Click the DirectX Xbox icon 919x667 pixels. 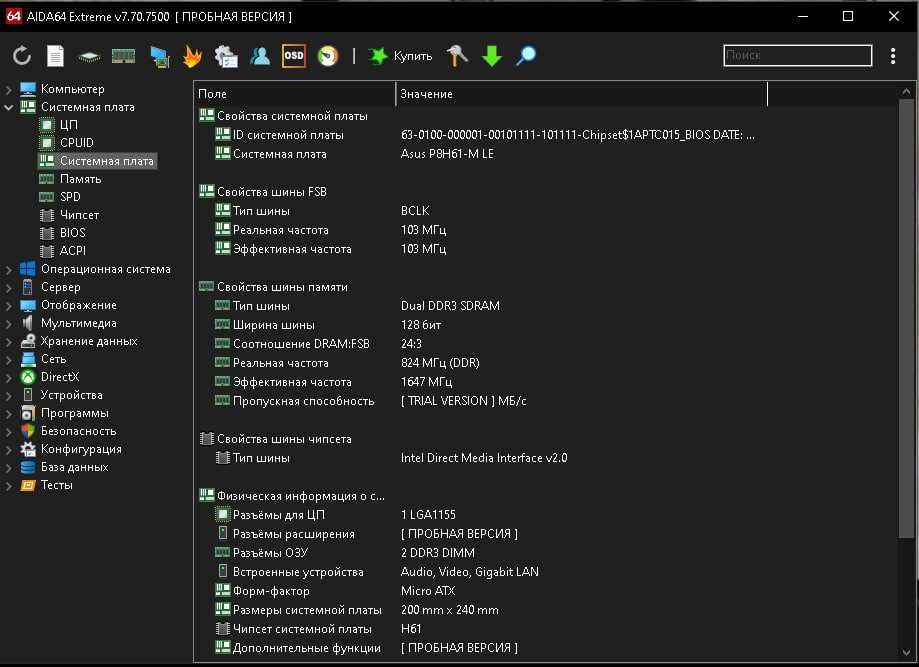[28, 377]
